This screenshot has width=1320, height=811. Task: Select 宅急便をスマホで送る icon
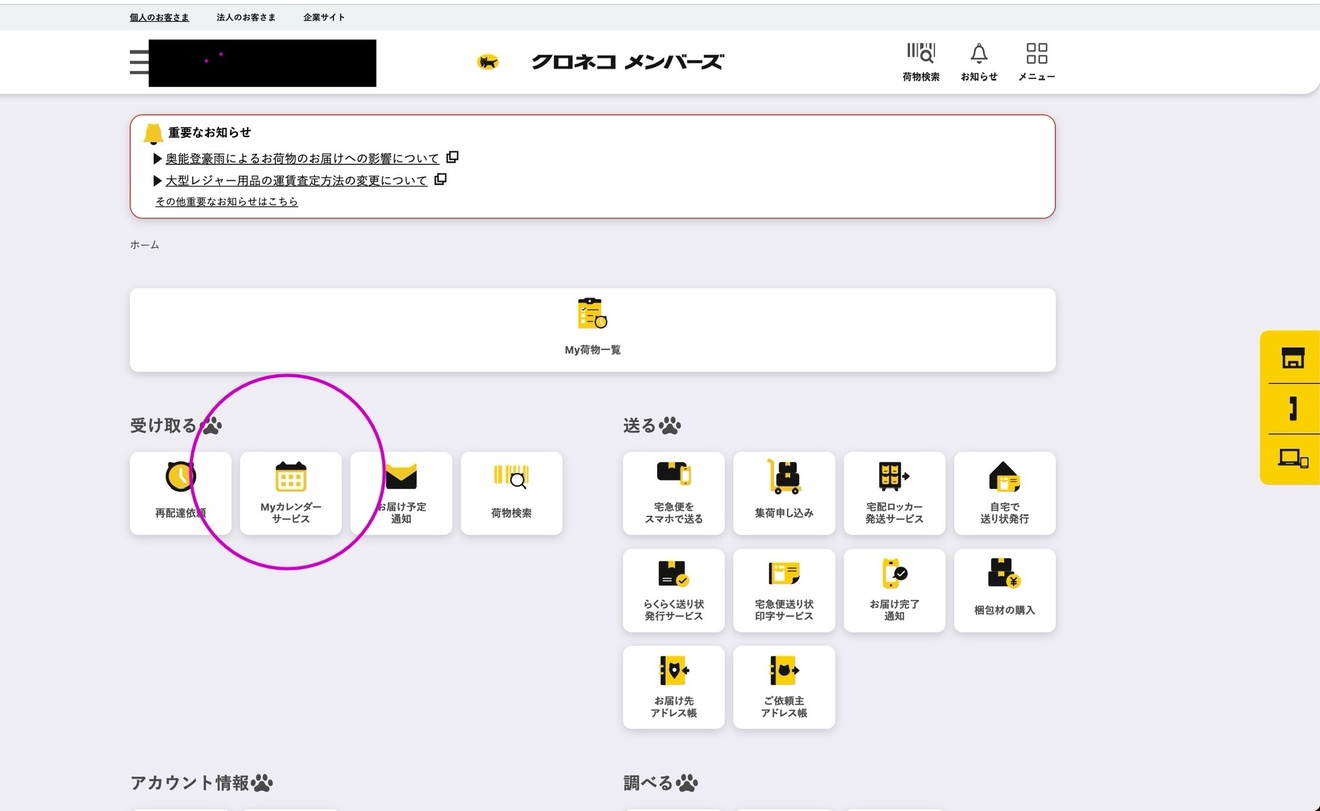click(674, 492)
